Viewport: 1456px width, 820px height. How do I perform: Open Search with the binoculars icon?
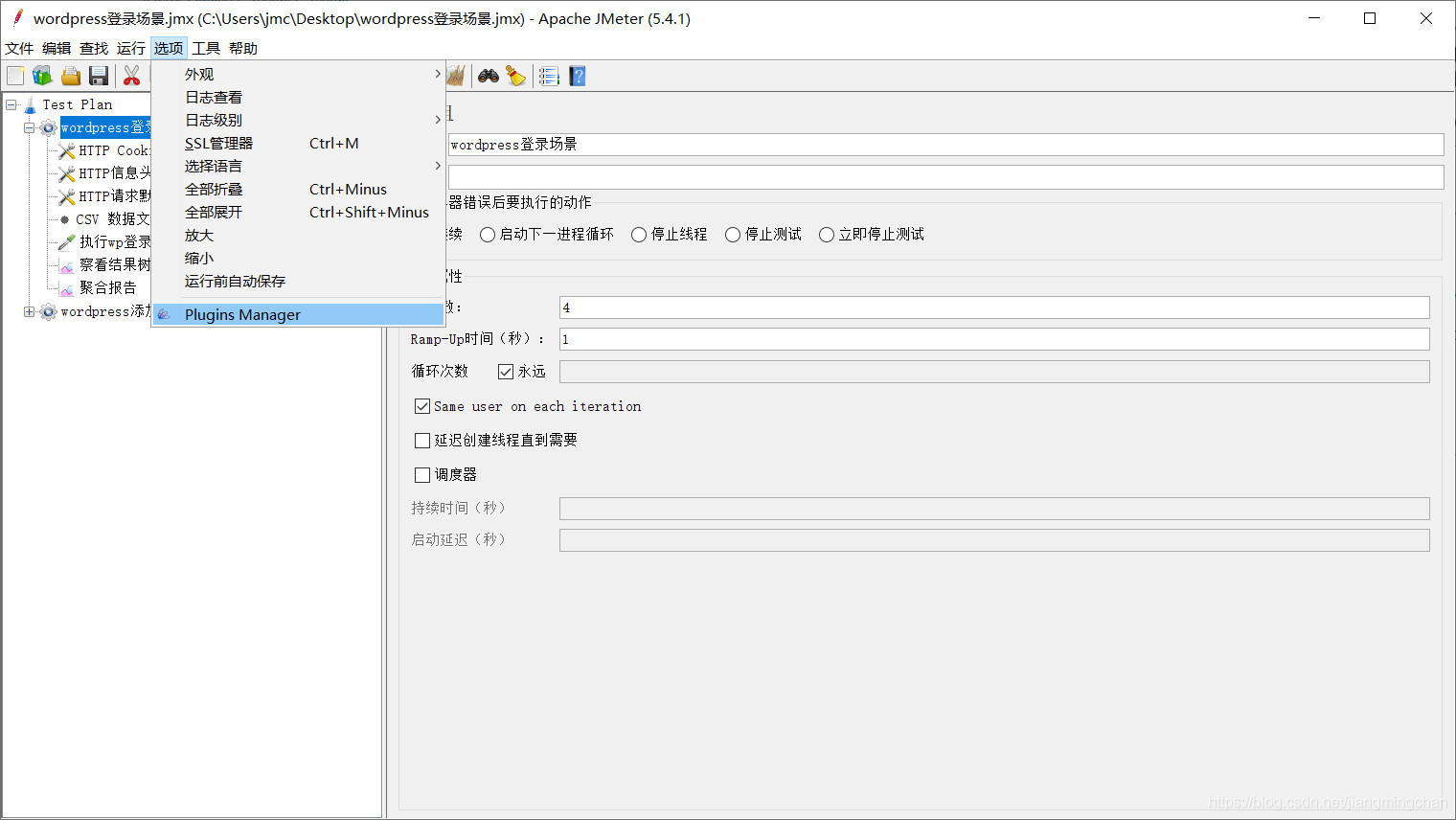tap(489, 76)
